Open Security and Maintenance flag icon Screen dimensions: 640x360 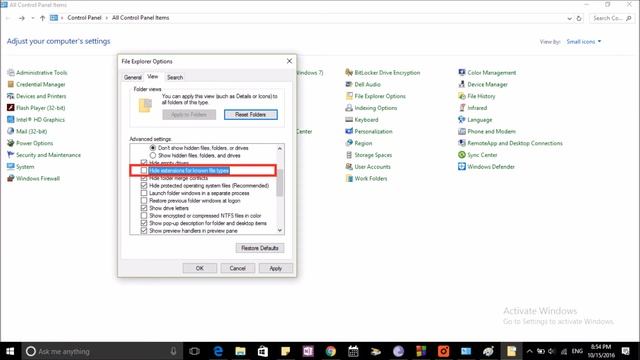click(x=11, y=155)
